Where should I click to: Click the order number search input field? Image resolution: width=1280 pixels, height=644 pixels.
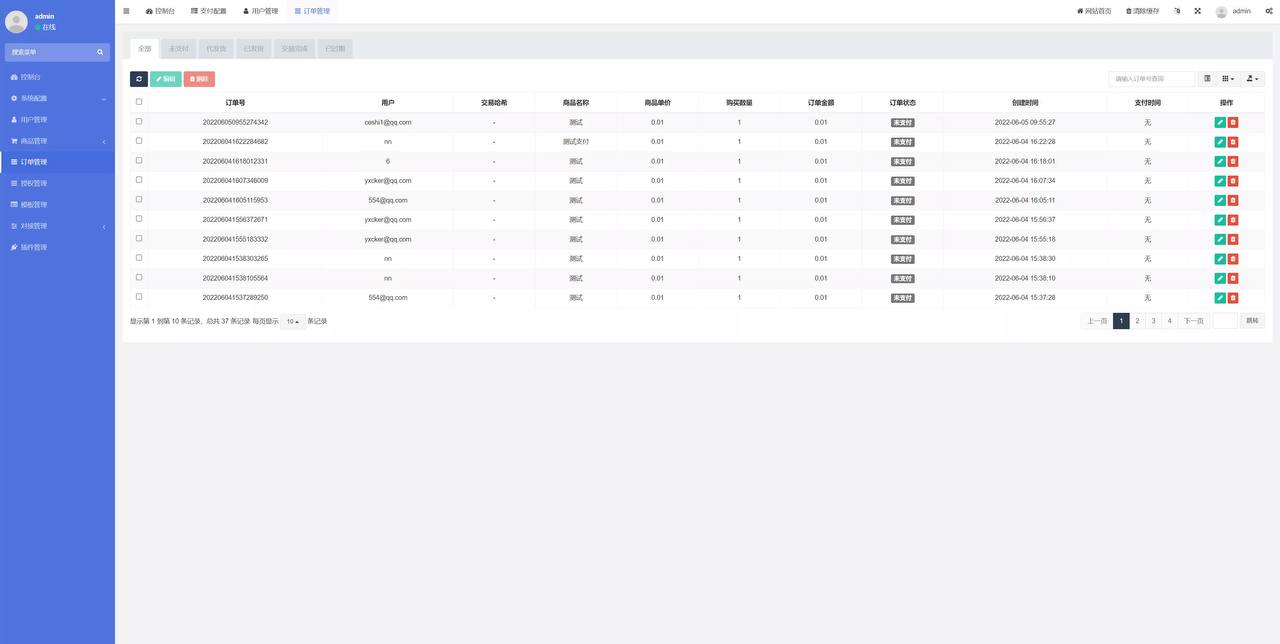pos(1152,79)
